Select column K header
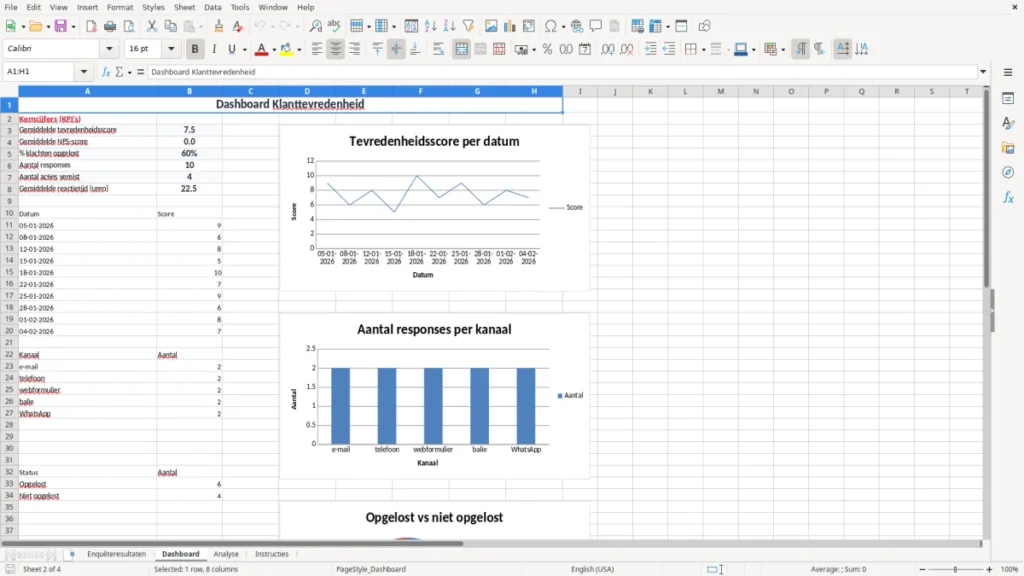The height and width of the screenshot is (576, 1024). coord(650,91)
